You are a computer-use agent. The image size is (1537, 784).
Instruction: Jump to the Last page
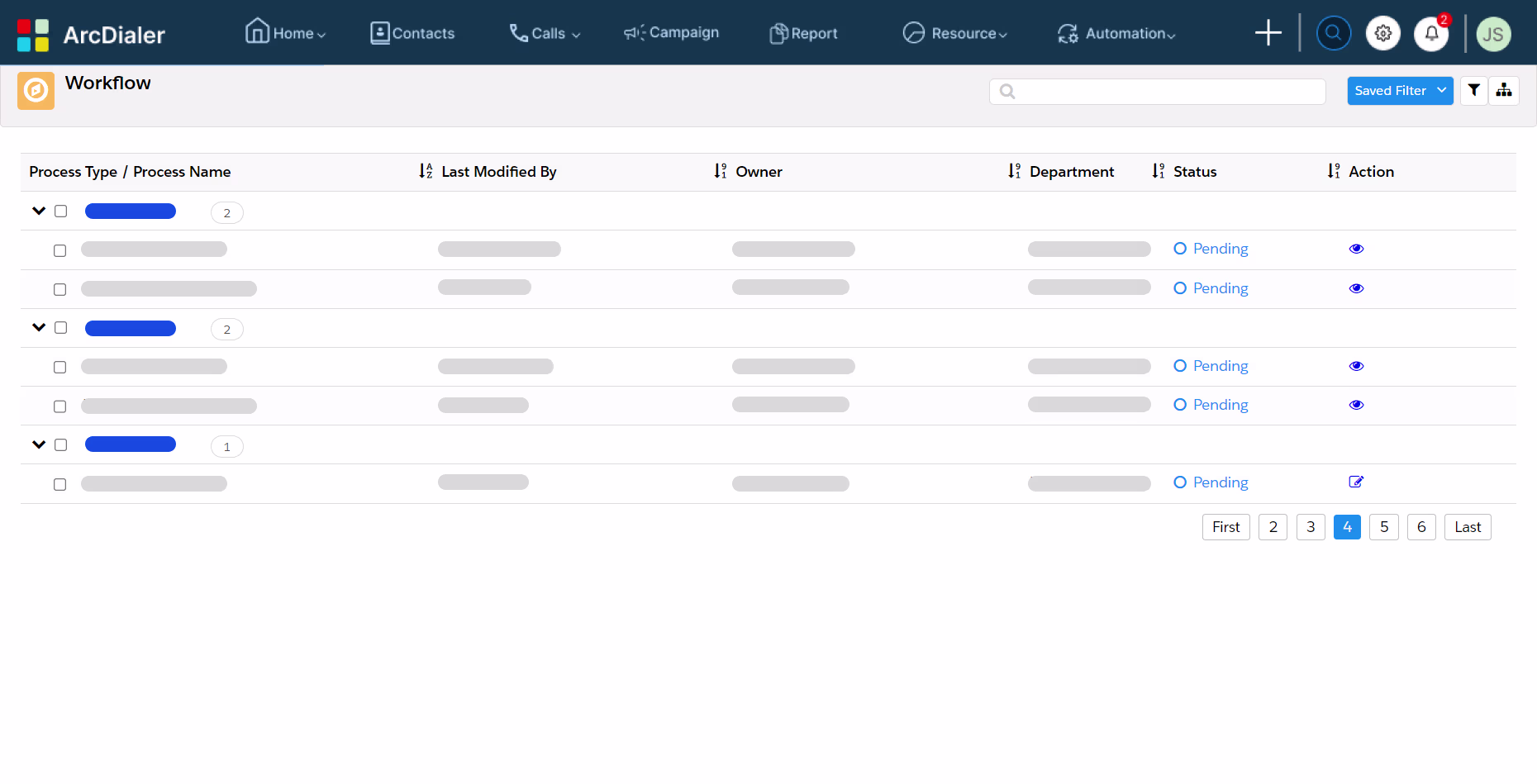(x=1468, y=527)
